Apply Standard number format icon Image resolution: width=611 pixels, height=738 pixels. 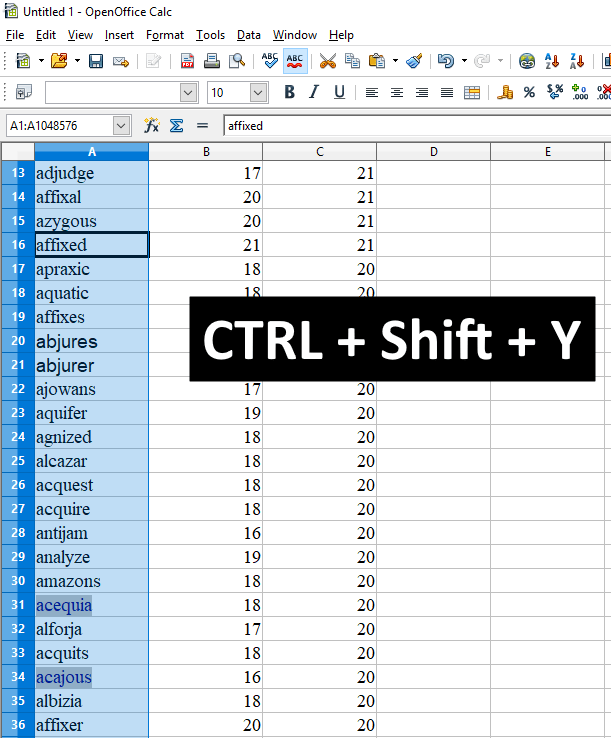coord(555,92)
